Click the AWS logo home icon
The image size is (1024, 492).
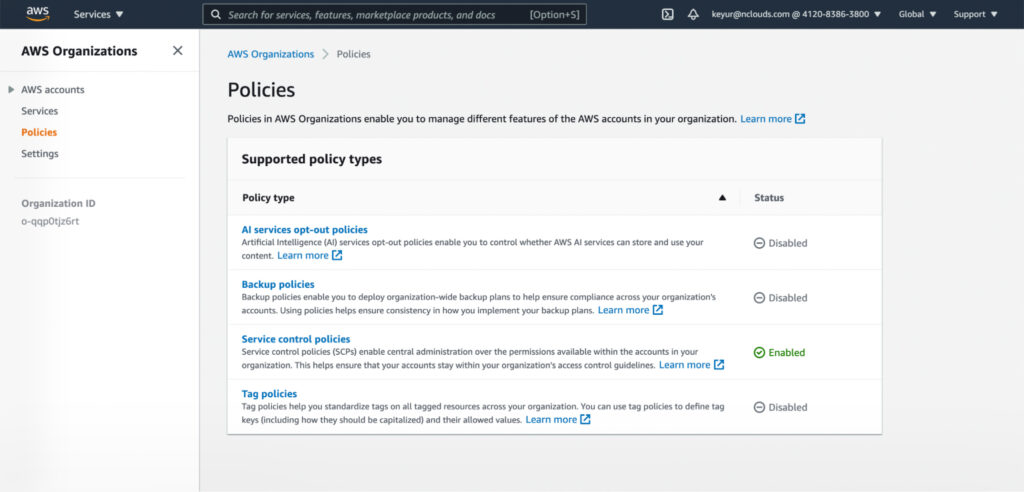click(37, 14)
